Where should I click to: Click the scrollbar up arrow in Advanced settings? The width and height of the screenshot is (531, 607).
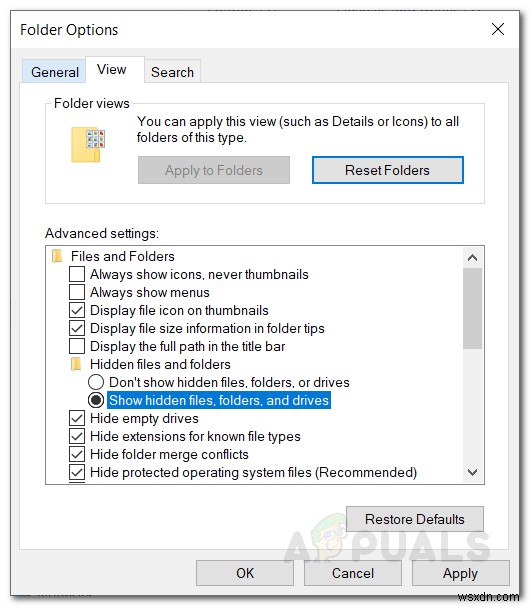(x=473, y=257)
